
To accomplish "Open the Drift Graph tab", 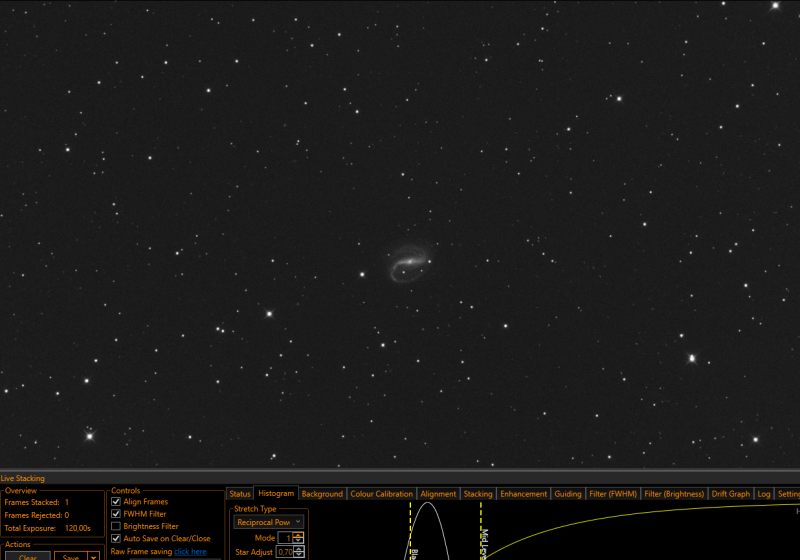I will [x=731, y=494].
